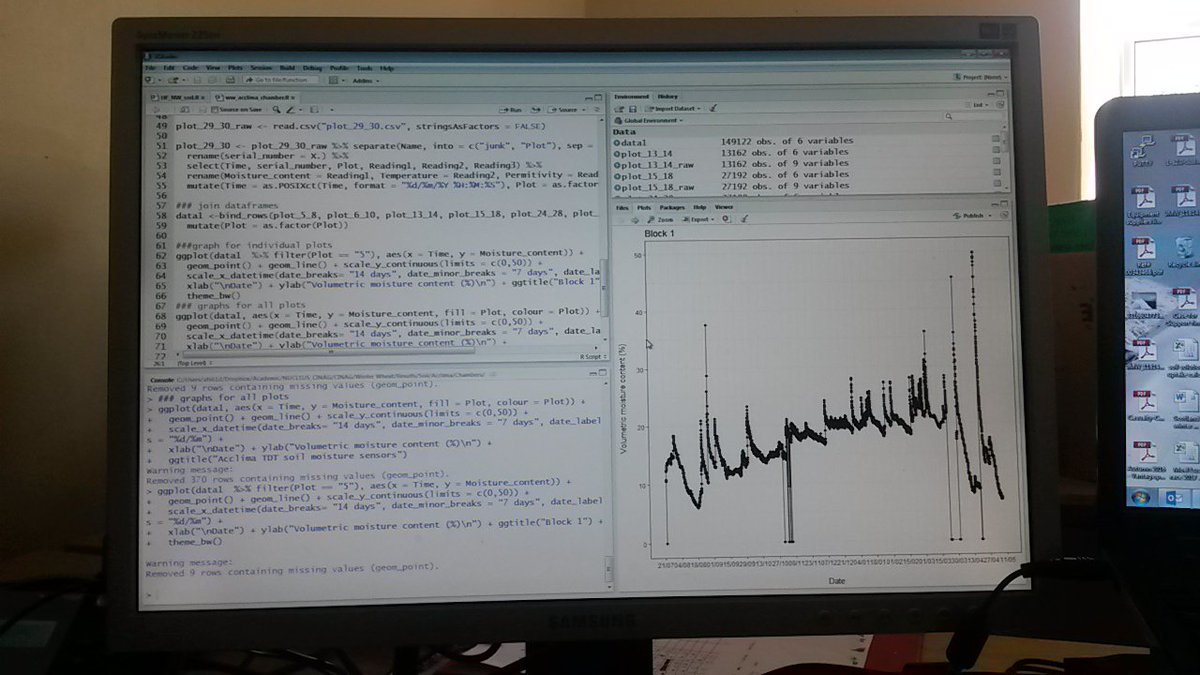
Task: Expand the plot_15_18 data frame entry
Action: click(x=617, y=176)
